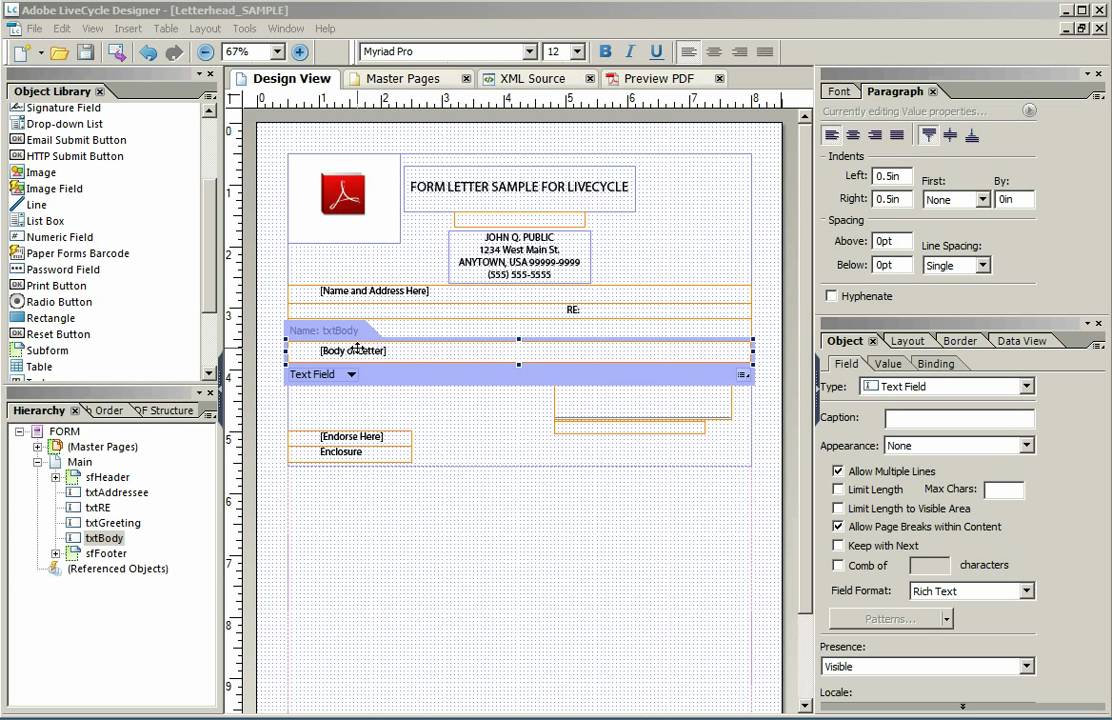Screen dimensions: 1112x720
Task: Uncheck Allow Multiple Lines
Action: pos(838,471)
